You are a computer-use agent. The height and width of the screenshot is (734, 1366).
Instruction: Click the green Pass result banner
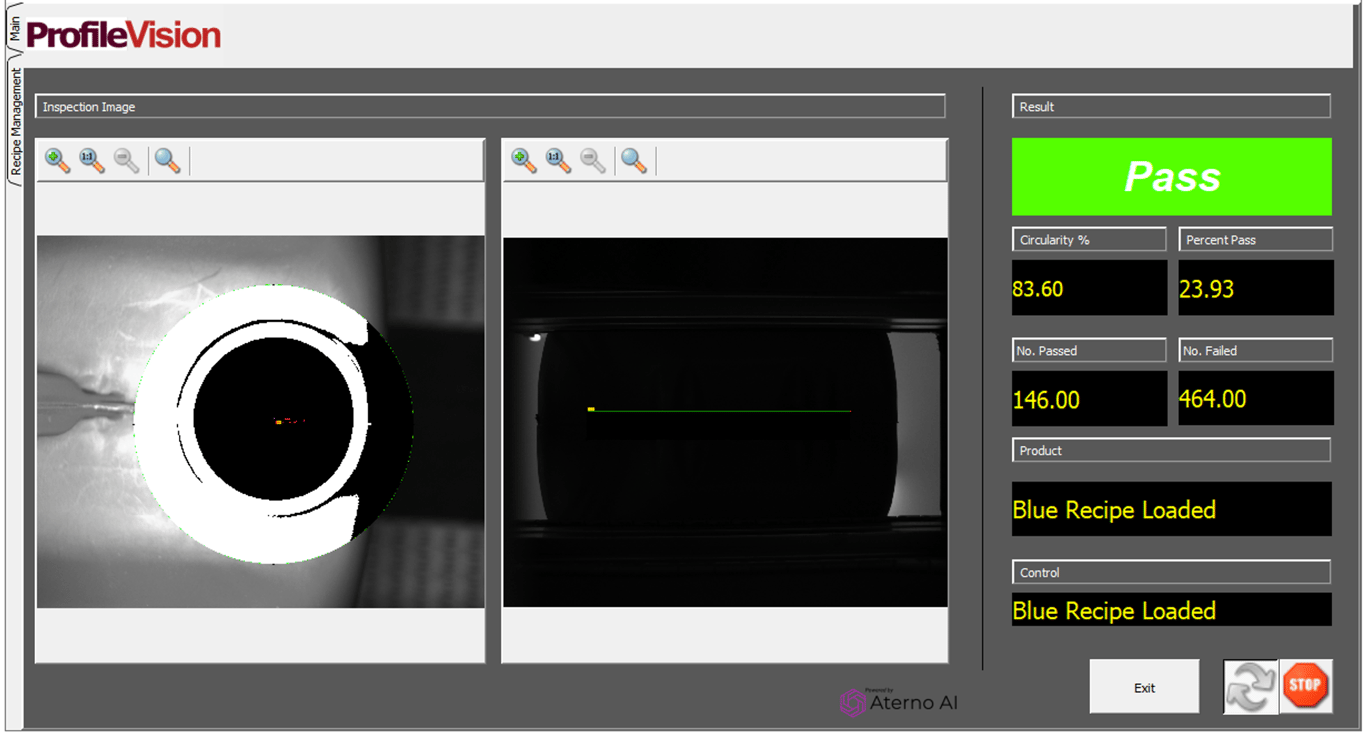(1172, 177)
